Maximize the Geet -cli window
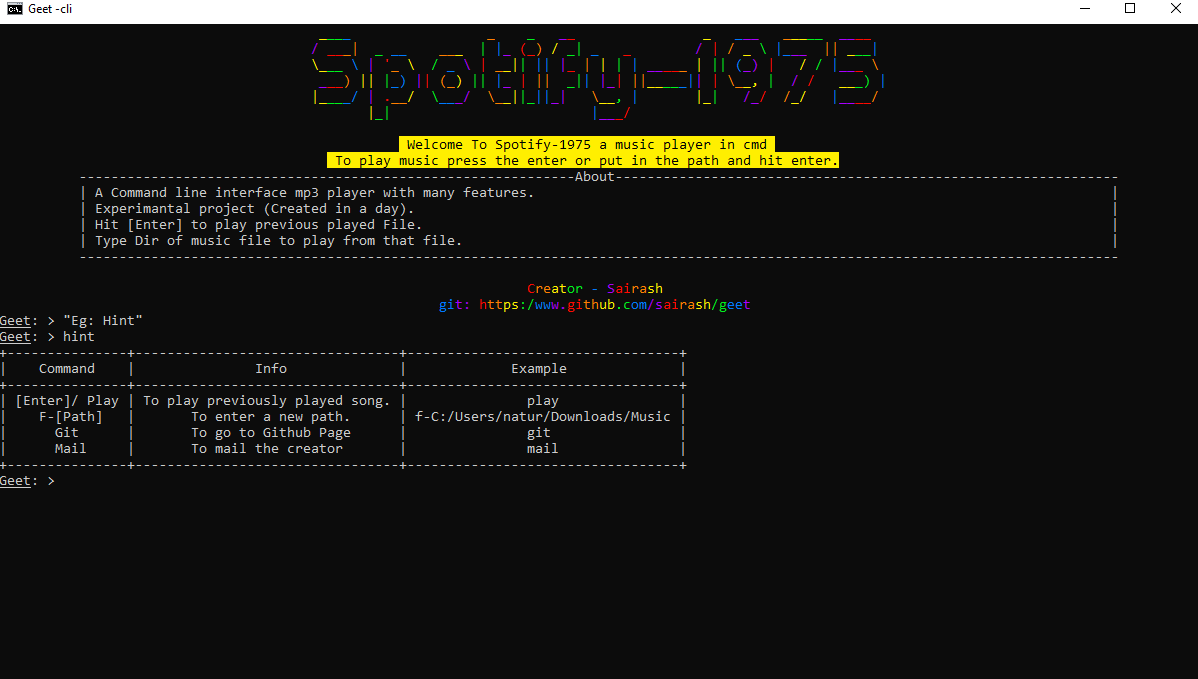Image resolution: width=1198 pixels, height=679 pixels. [1130, 8]
